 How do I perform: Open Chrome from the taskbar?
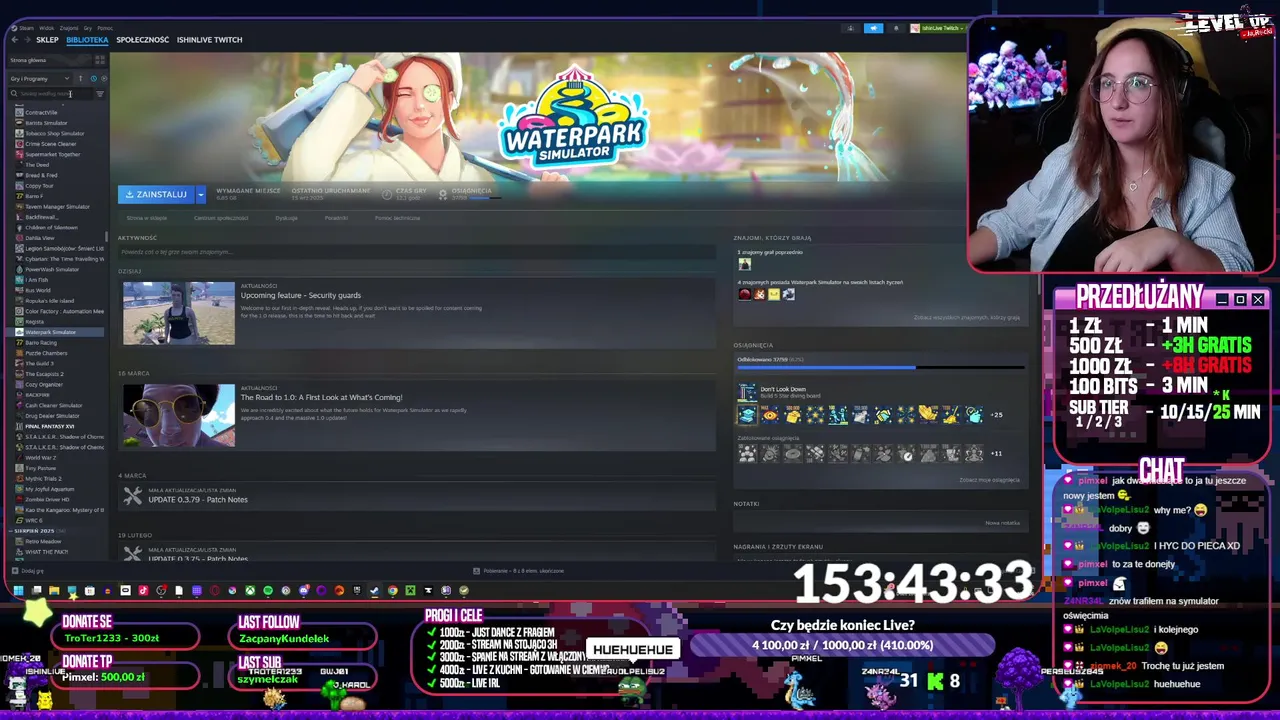click(392, 591)
